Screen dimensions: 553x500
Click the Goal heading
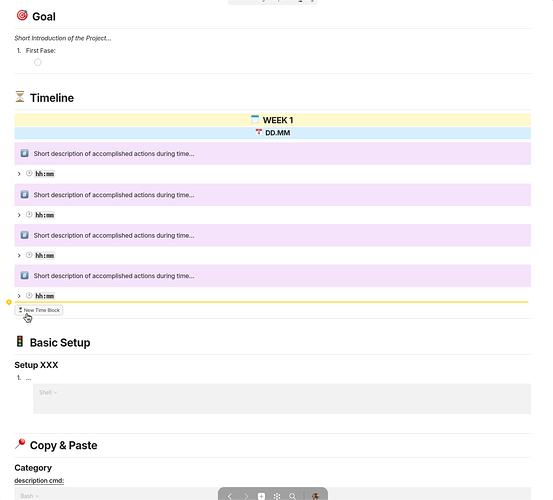click(x=44, y=16)
